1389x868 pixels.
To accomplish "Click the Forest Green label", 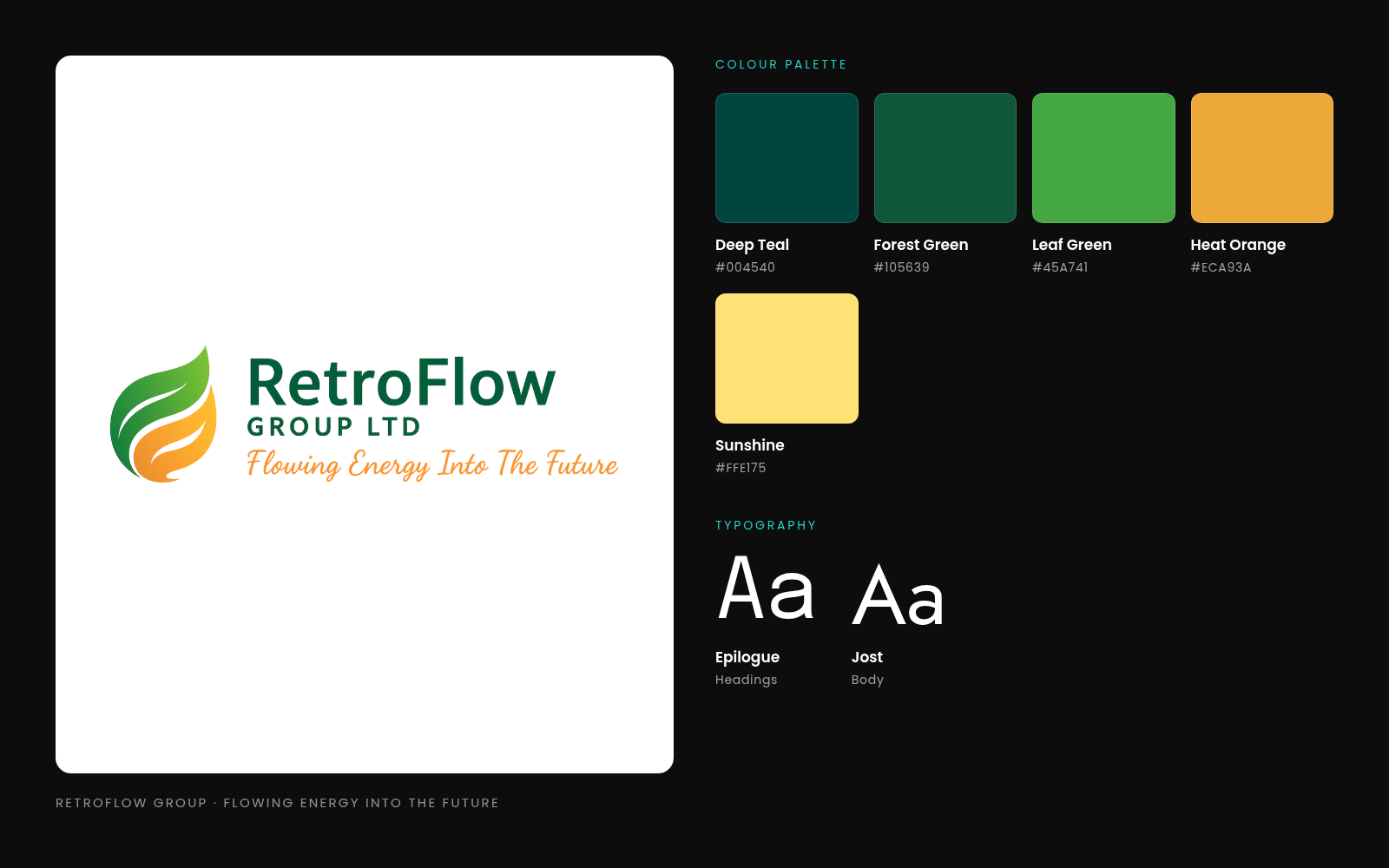I will (920, 245).
